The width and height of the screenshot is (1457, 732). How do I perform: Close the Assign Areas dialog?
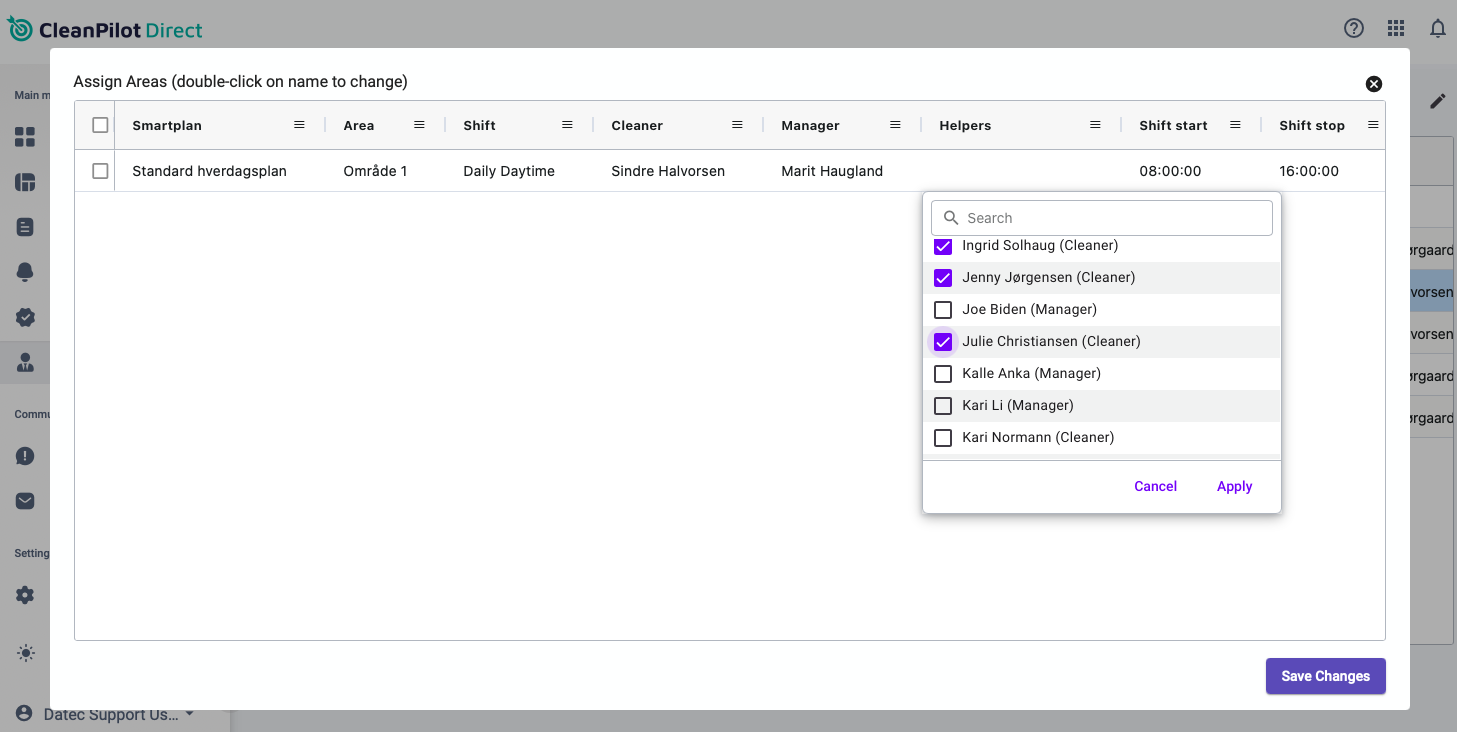[1374, 84]
